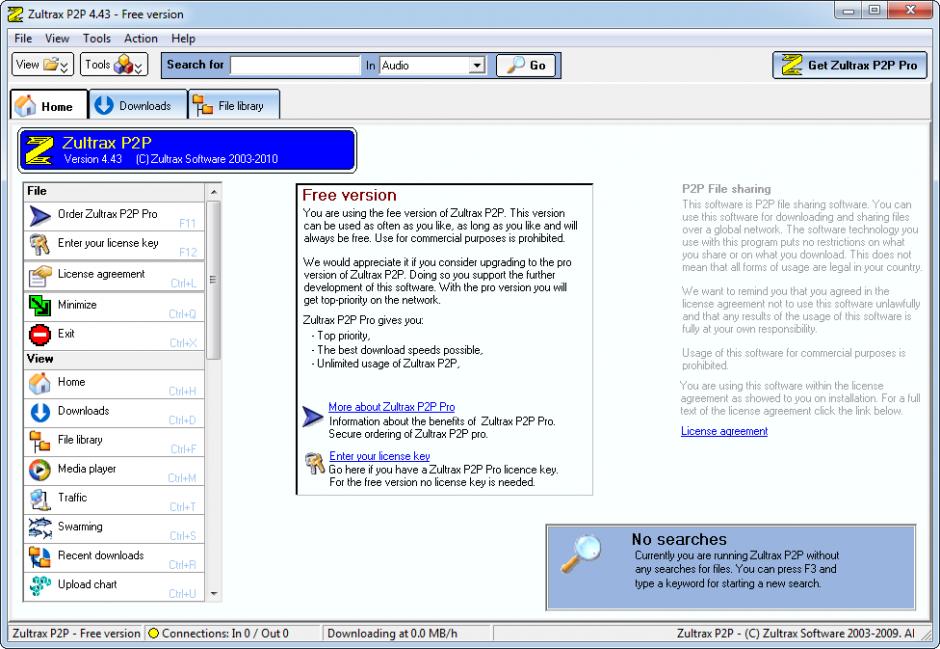940x649 pixels.
Task: Click the P2P File sharing heading
Action: point(727,189)
